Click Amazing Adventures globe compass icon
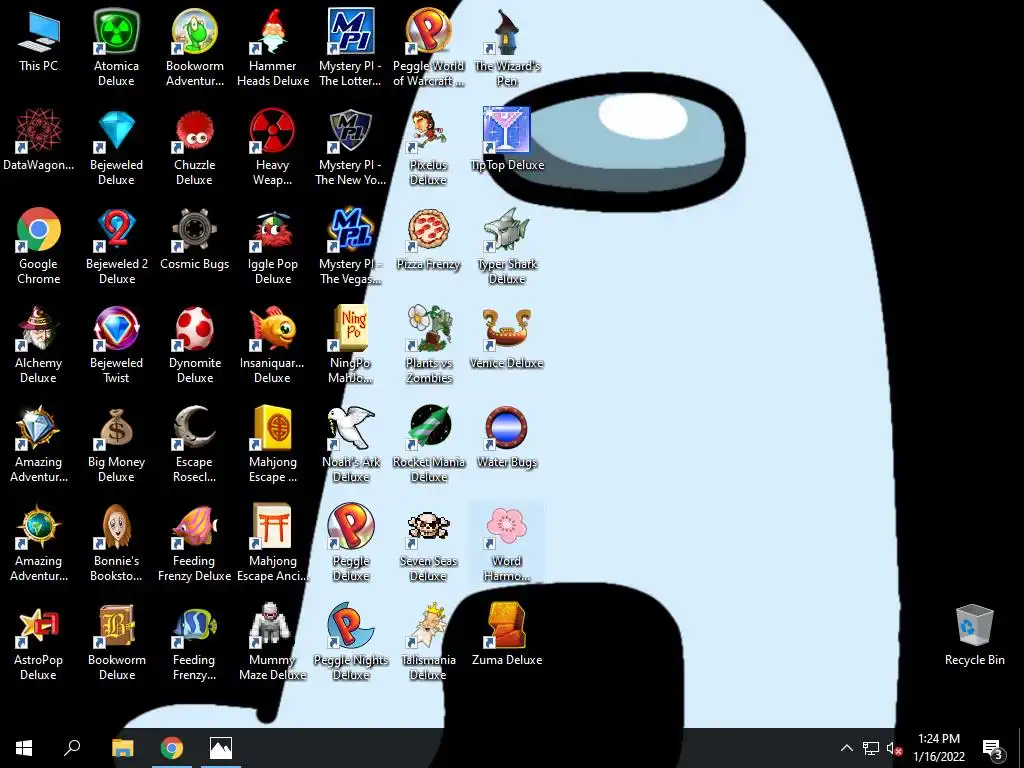 [39, 526]
